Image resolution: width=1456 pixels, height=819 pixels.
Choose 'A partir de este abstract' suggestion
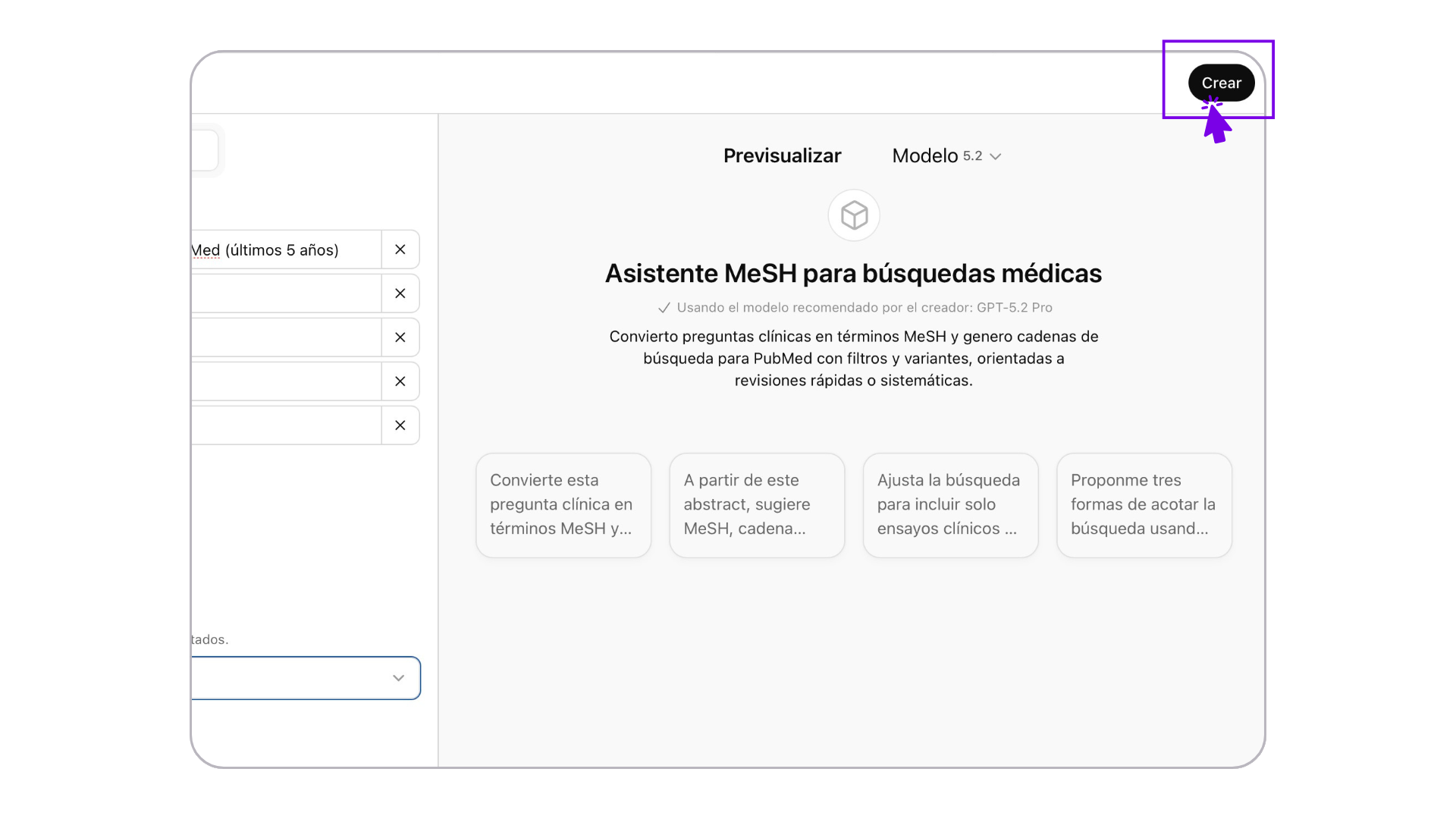tap(756, 505)
